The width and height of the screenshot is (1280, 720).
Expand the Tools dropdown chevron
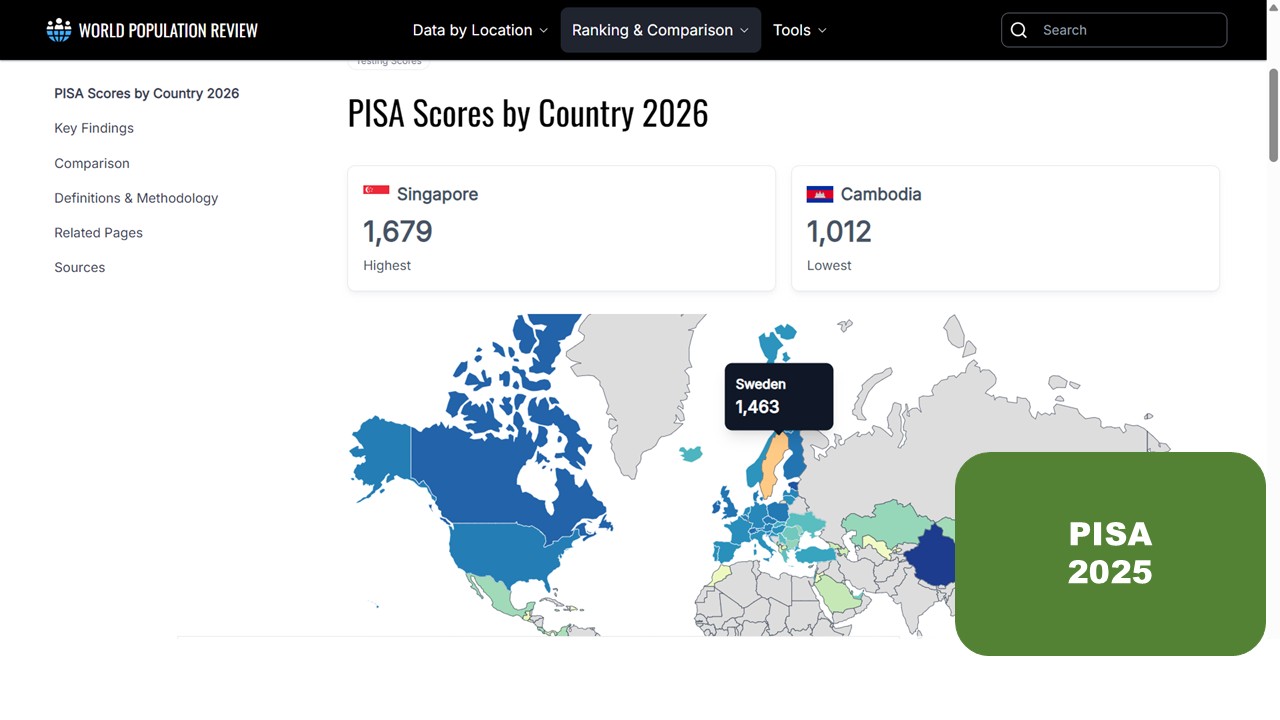point(822,31)
